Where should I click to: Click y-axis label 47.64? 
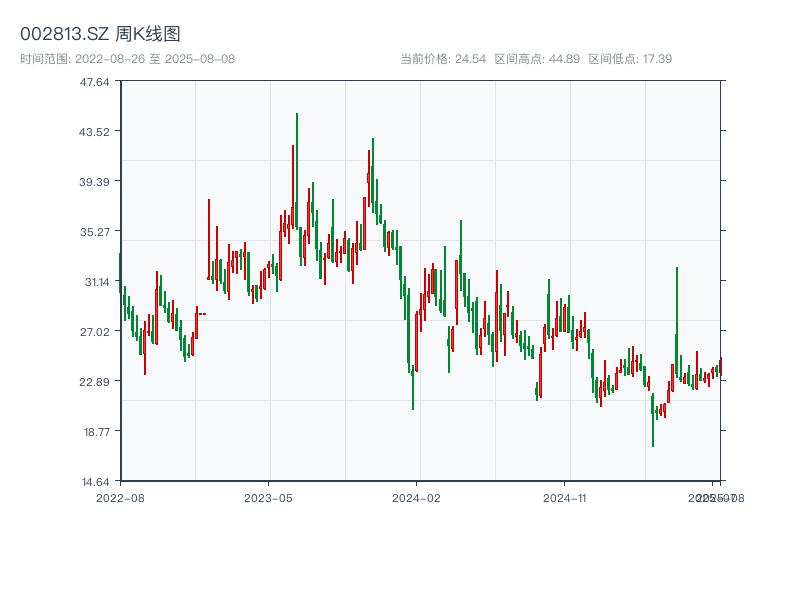point(94,82)
